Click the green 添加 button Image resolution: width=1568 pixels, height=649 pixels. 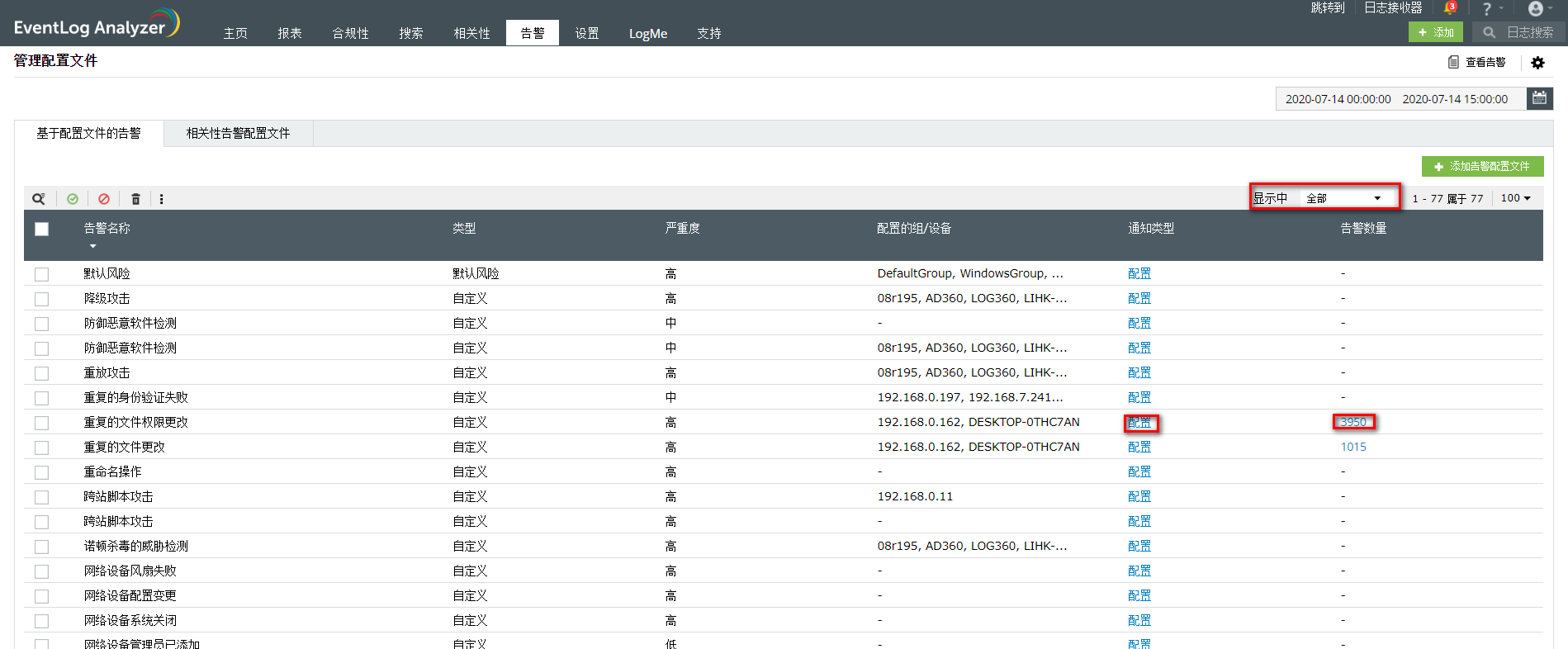(x=1436, y=32)
